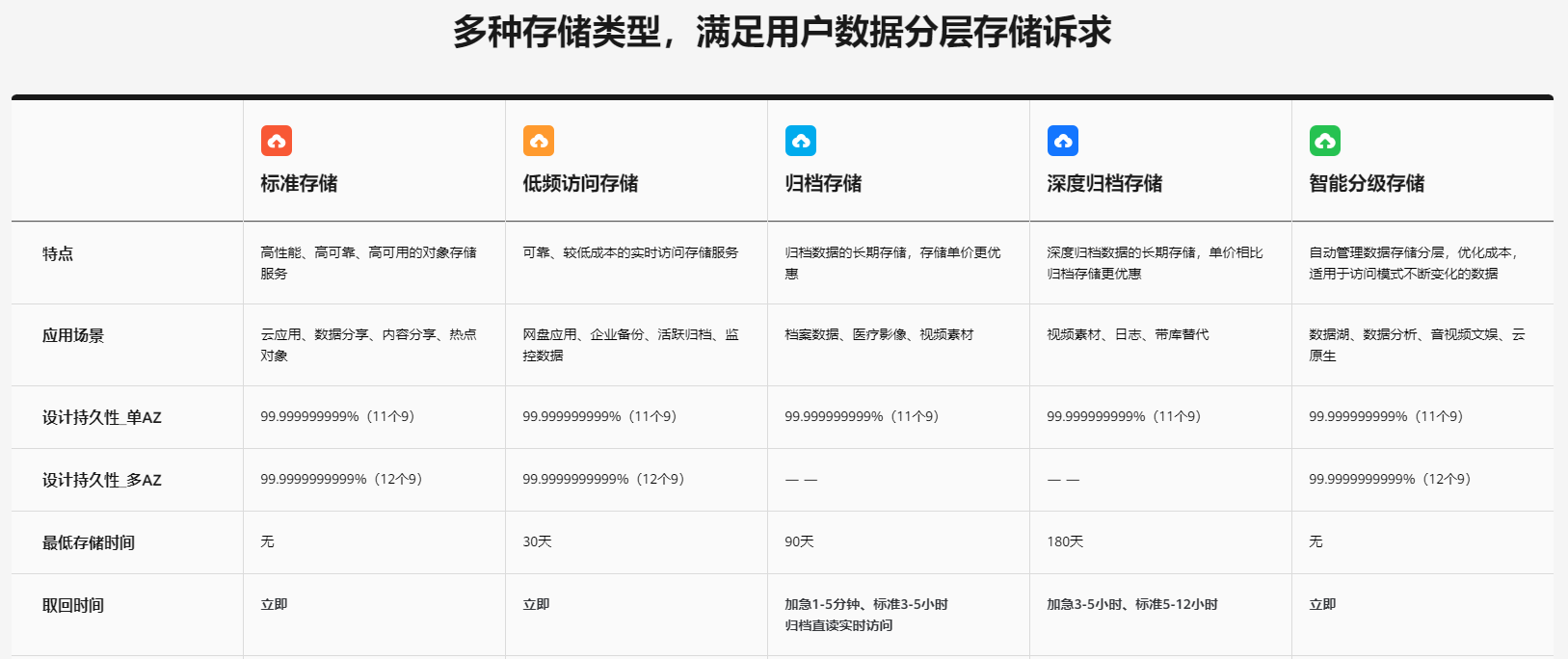Viewport: 1568px width, 659px height.
Task: Click the cyan 归档存储 cloud icon
Action: click(801, 141)
